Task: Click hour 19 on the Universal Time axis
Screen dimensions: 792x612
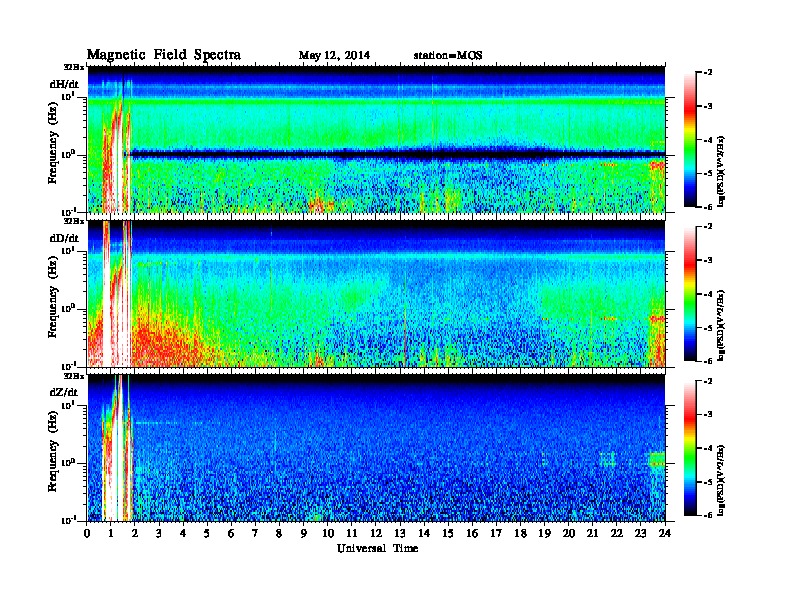Action: tap(544, 533)
